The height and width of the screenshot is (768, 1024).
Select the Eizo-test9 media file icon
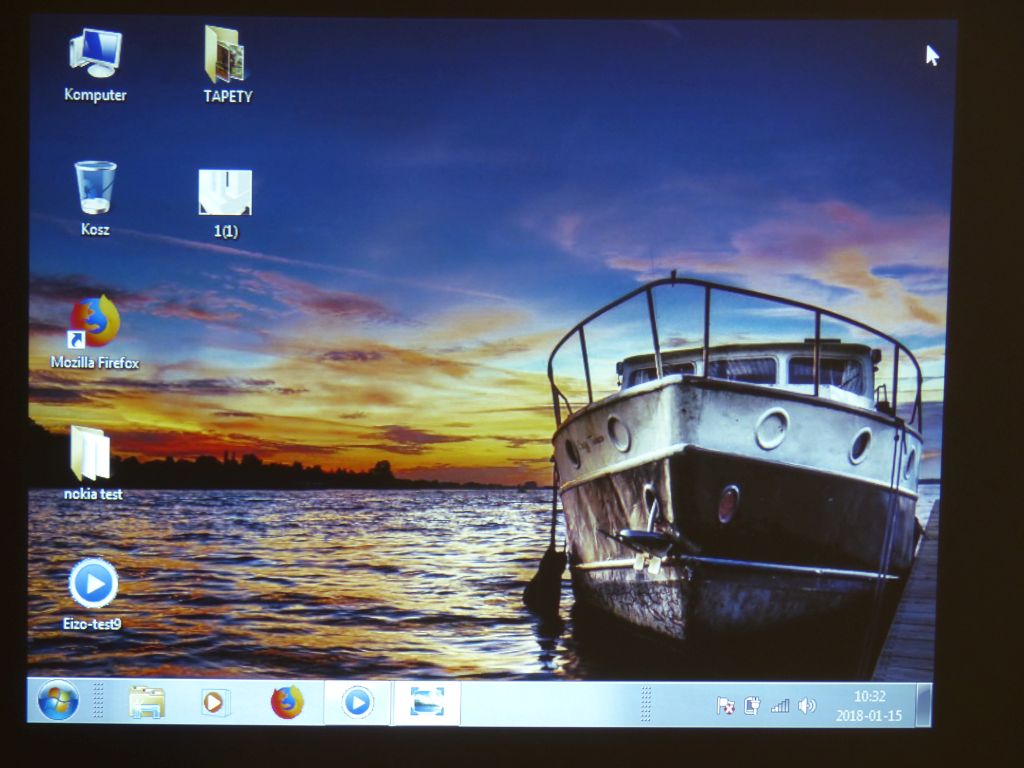pyautogui.click(x=93, y=583)
